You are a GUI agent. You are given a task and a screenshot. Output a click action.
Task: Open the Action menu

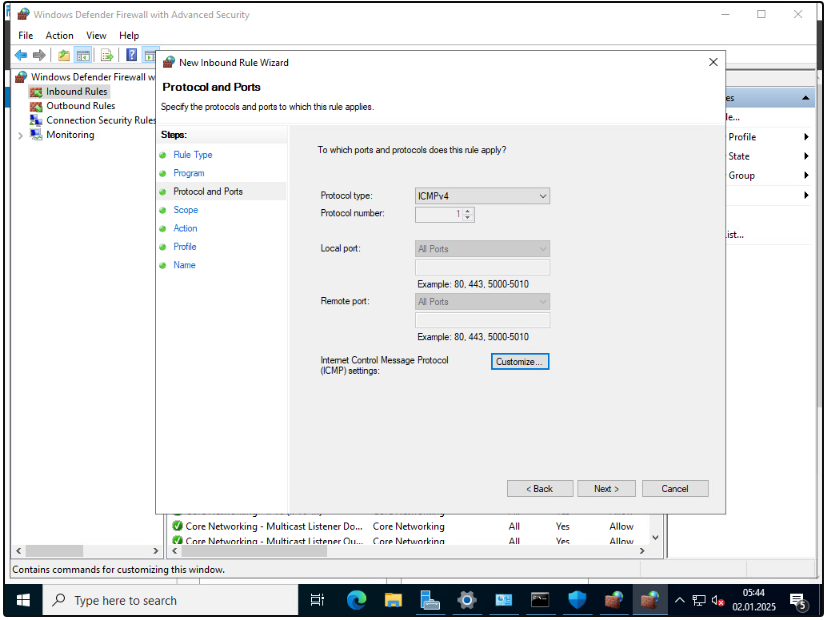(x=60, y=35)
